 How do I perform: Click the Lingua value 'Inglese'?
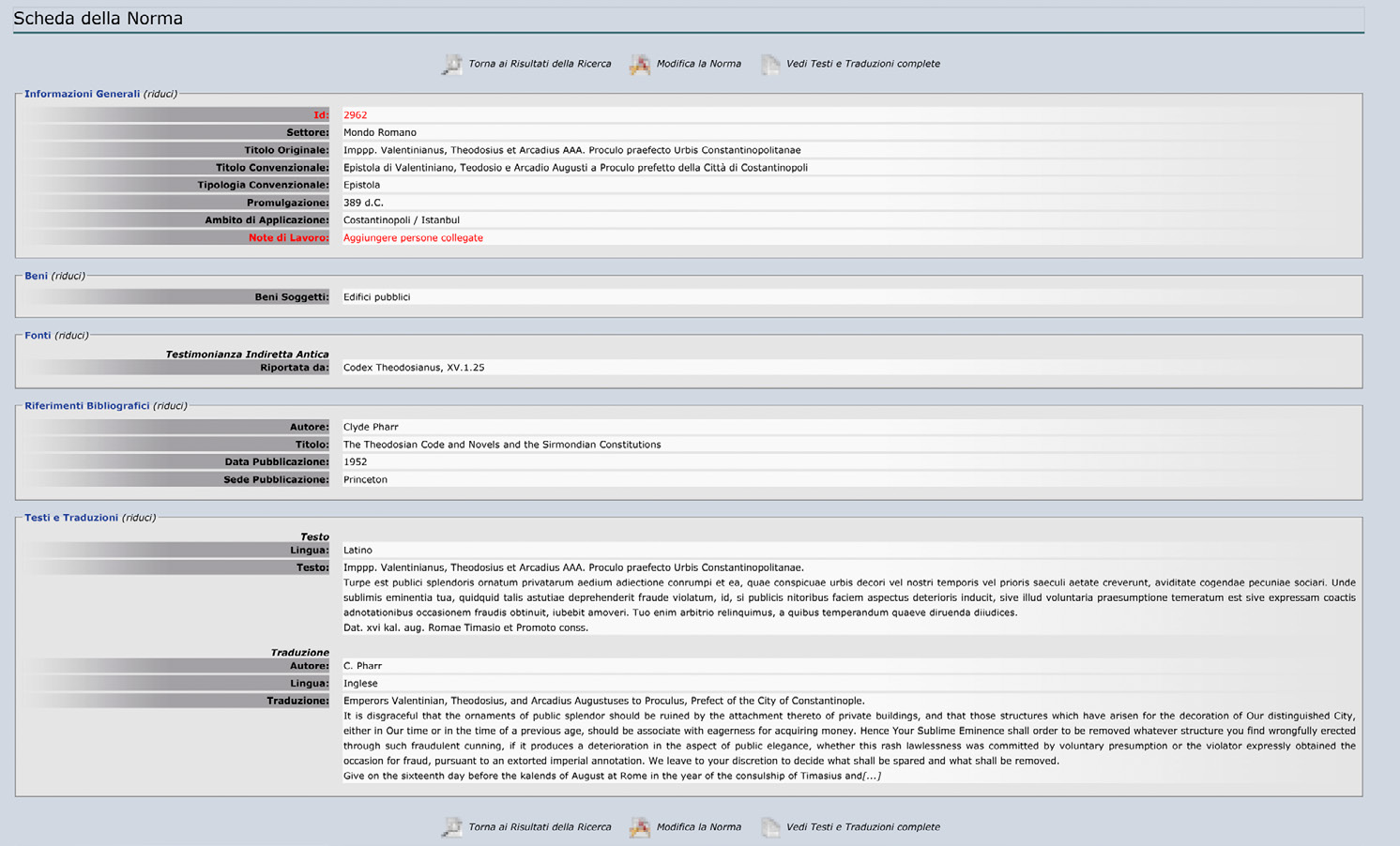pyautogui.click(x=360, y=684)
